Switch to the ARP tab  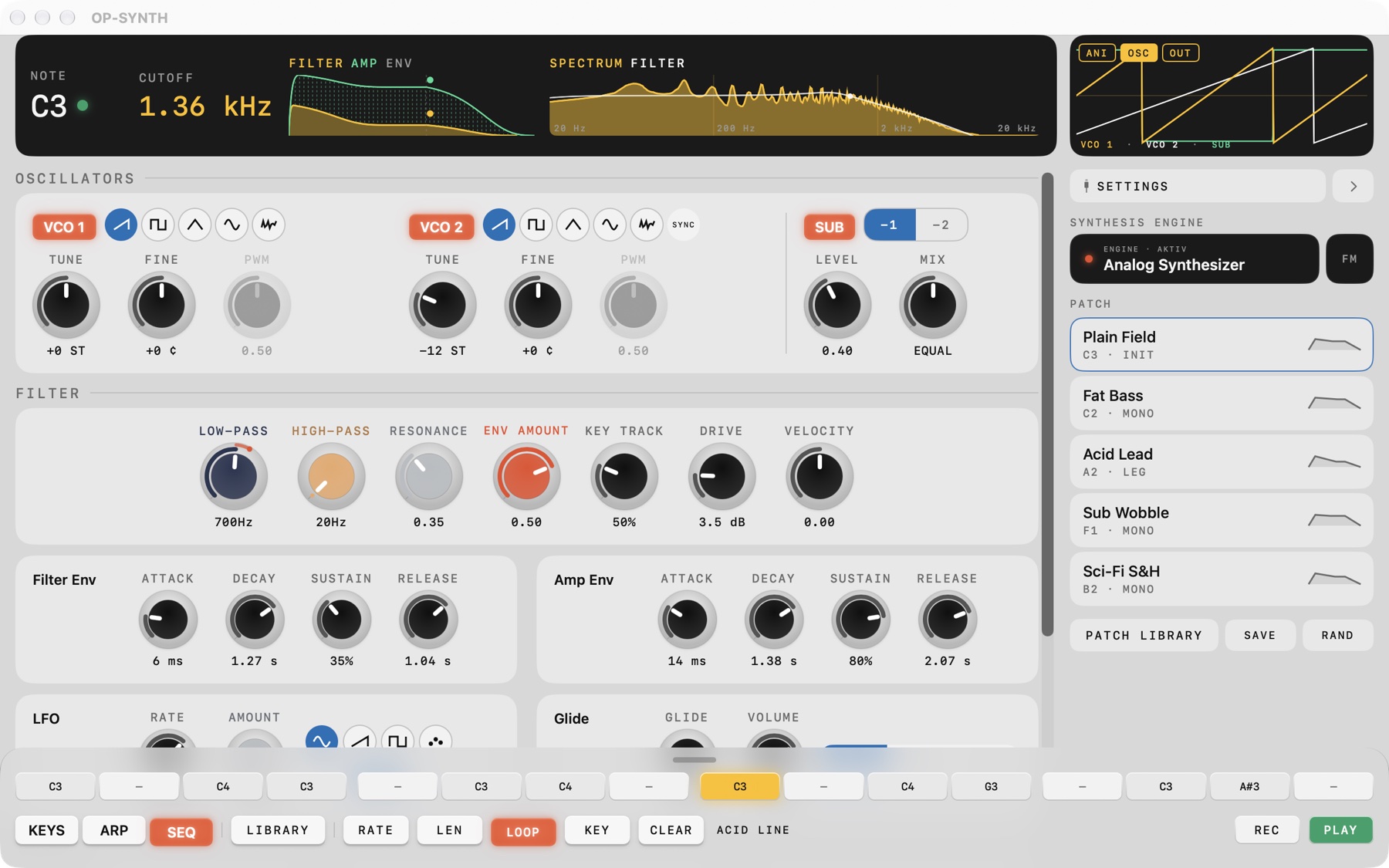coord(114,830)
